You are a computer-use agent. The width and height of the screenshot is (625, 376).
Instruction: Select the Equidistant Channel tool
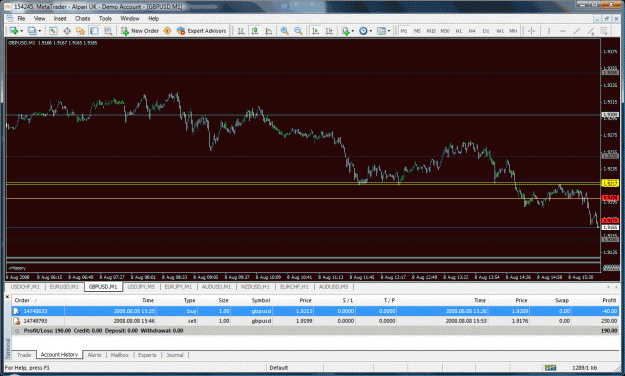(590, 31)
